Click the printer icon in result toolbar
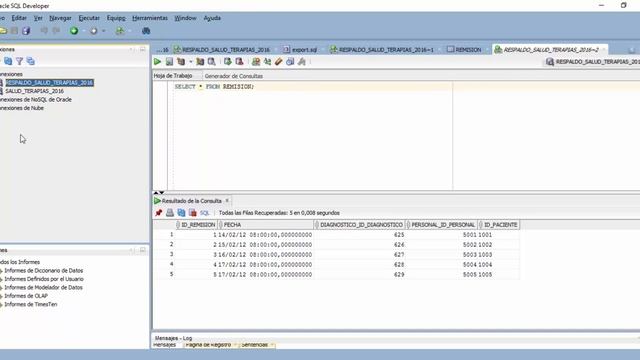Image resolution: width=640 pixels, height=360 pixels. point(170,213)
